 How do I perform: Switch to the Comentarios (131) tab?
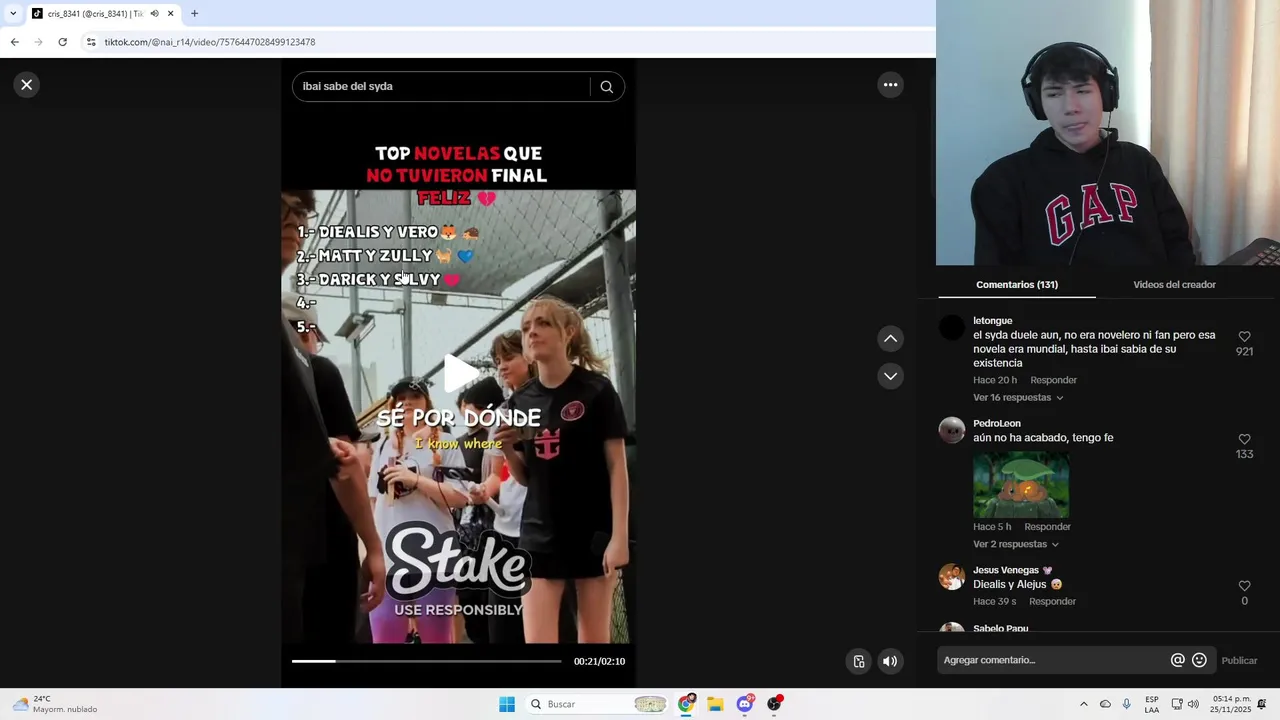[x=1016, y=285]
